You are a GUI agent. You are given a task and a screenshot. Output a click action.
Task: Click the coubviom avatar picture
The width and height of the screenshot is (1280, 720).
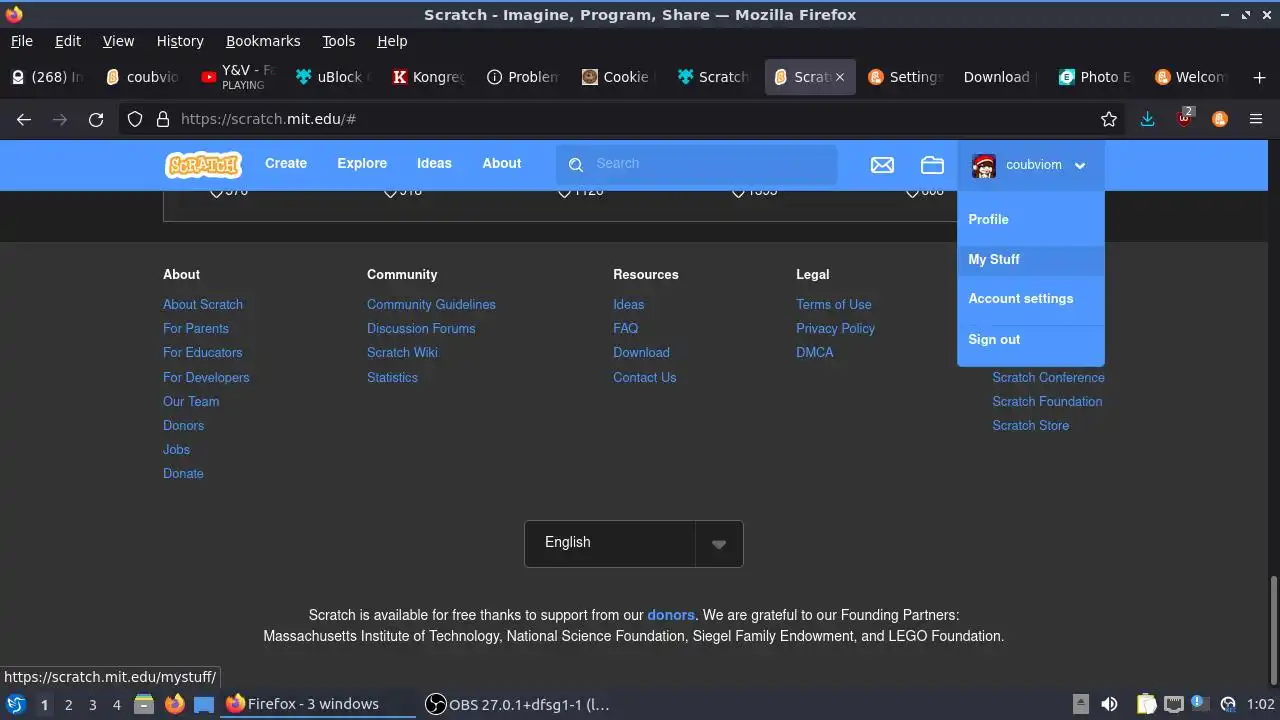(984, 166)
